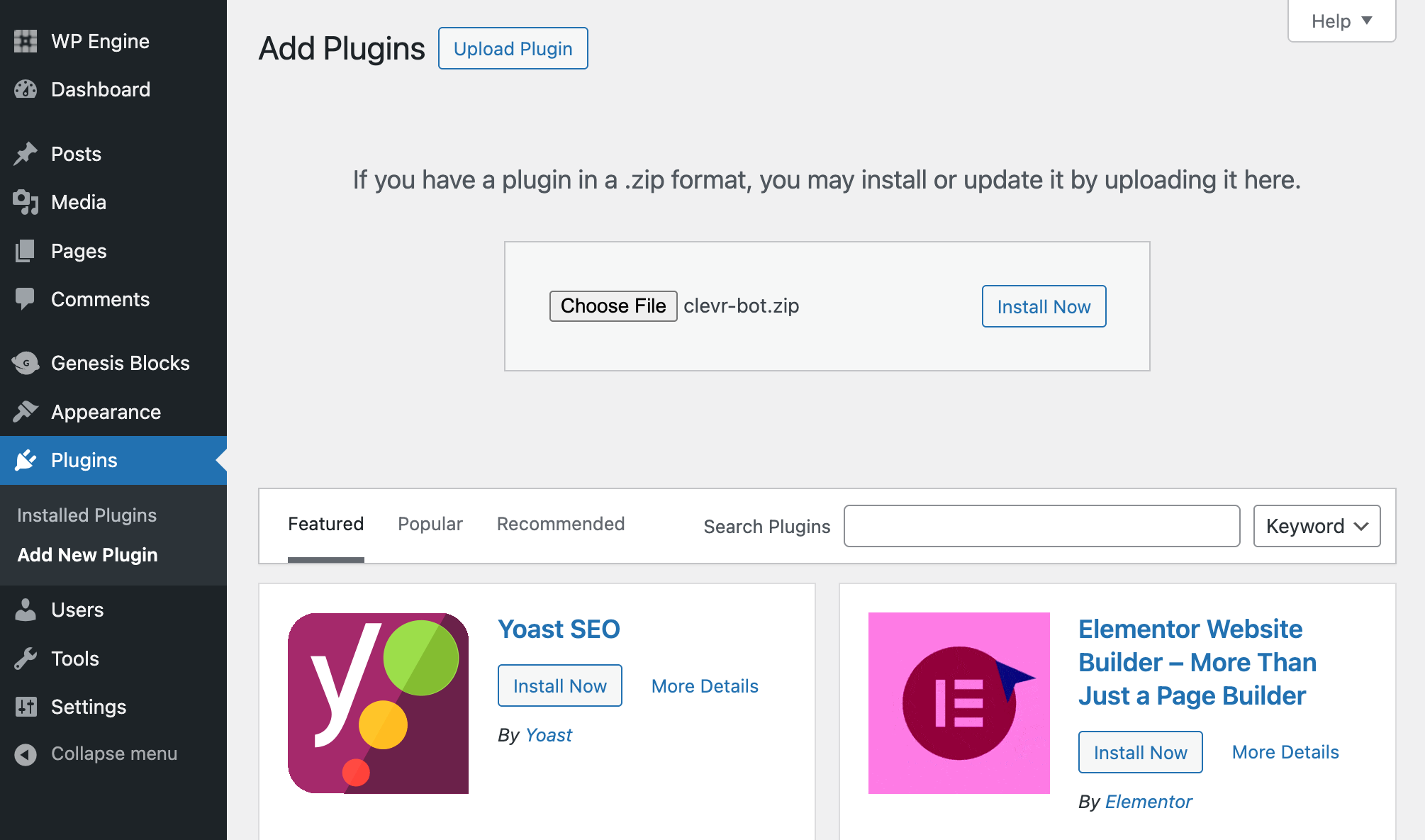
Task: Open Appearance via the paintbrush icon
Action: point(26,412)
